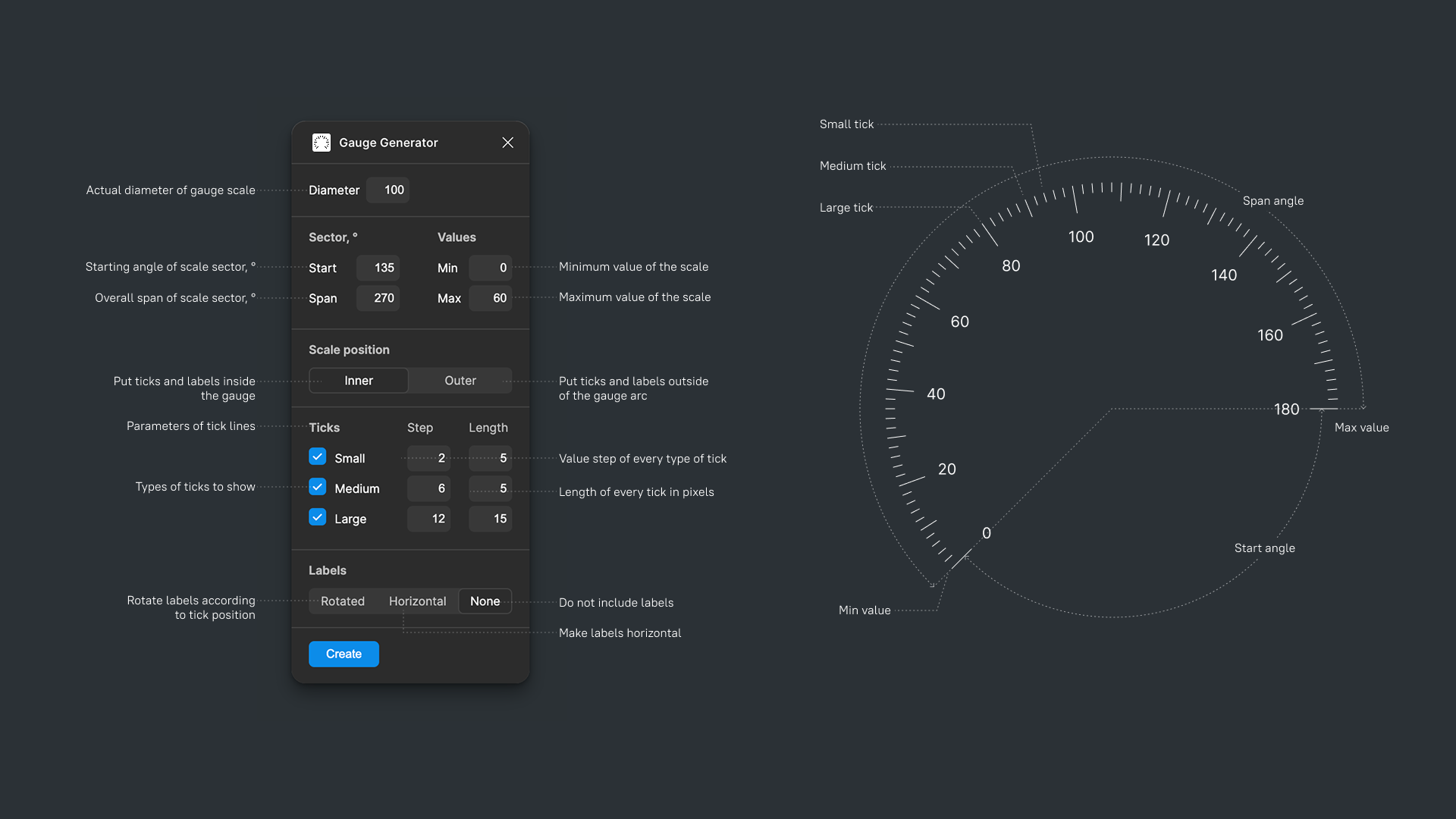
Task: Click the Gauge Generator plugin icon
Action: point(322,143)
